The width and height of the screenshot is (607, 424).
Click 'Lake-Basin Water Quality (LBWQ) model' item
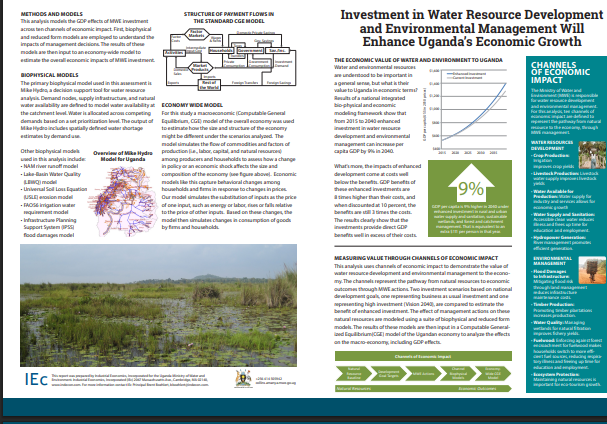tap(51, 178)
